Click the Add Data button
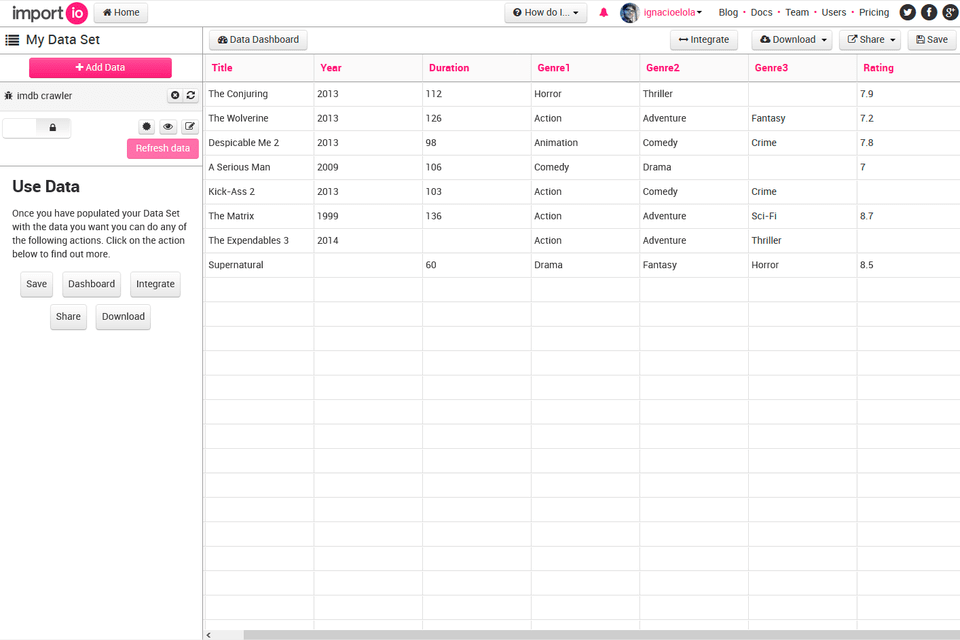960x640 pixels. pos(100,68)
